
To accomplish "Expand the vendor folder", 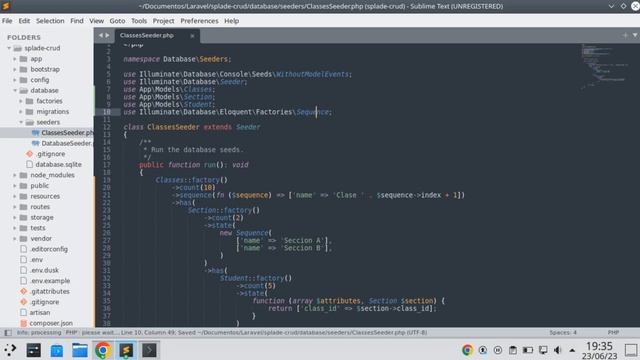I will (15, 239).
